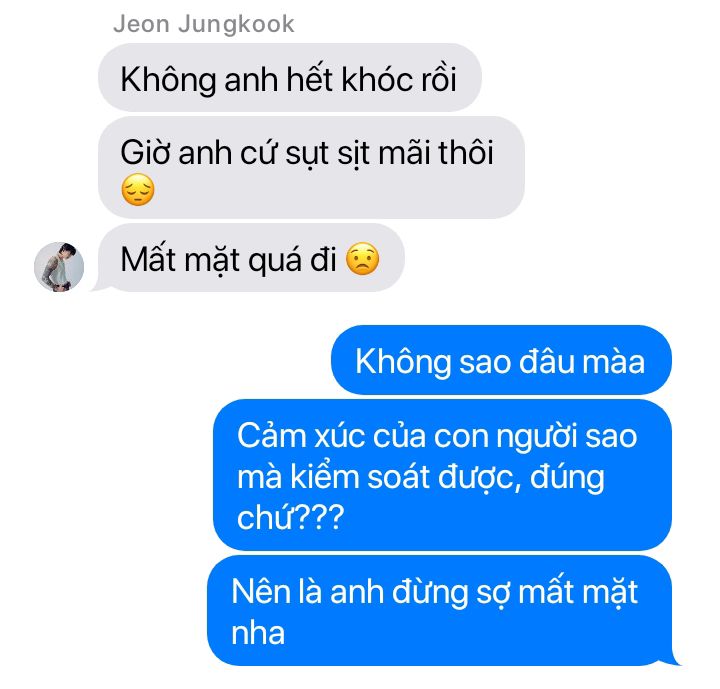Click the blue 'Không sao đâu màa' message
Screen dimensions: 720x689
point(501,360)
